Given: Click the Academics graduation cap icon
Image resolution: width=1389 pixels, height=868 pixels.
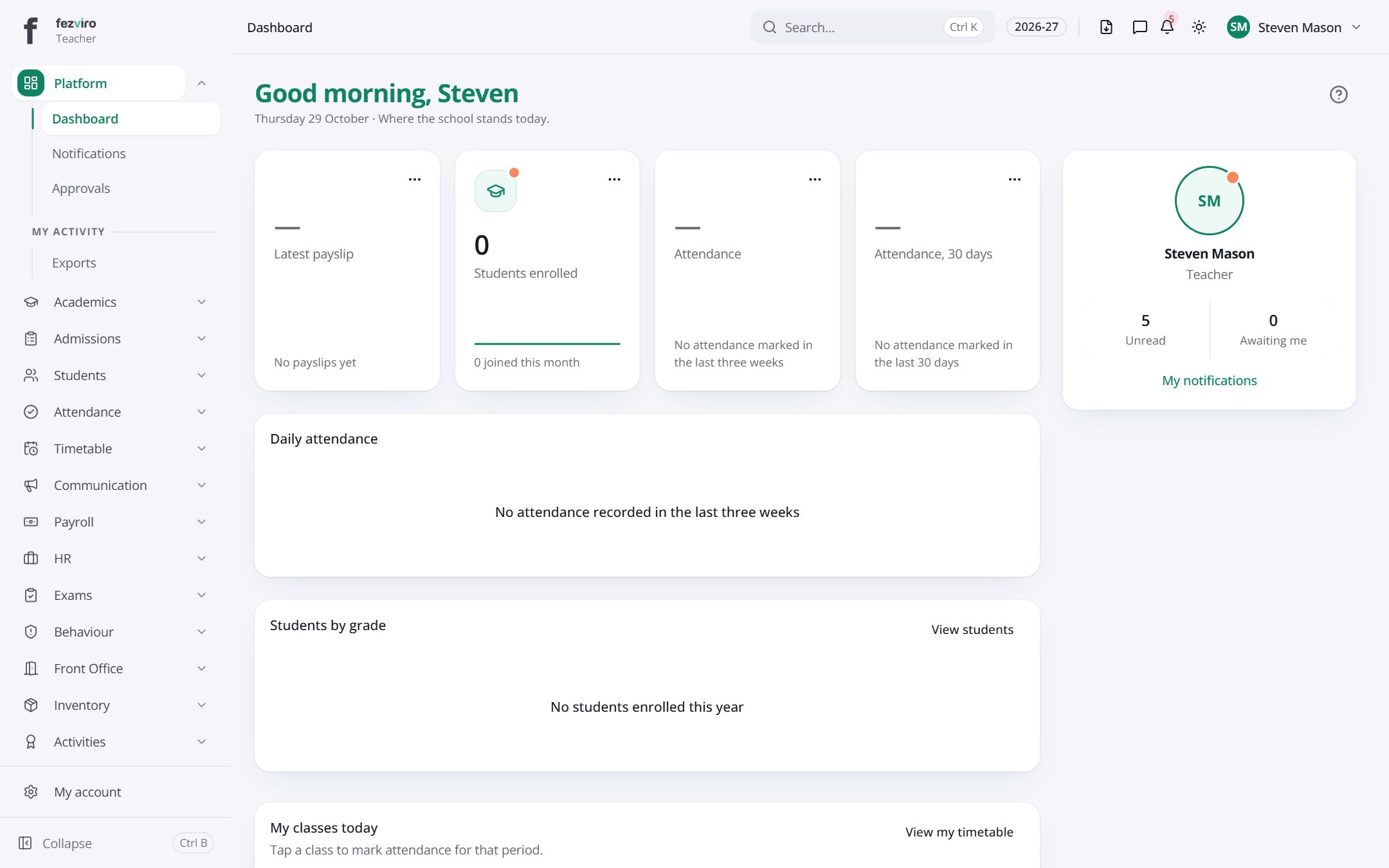Looking at the screenshot, I should [31, 302].
